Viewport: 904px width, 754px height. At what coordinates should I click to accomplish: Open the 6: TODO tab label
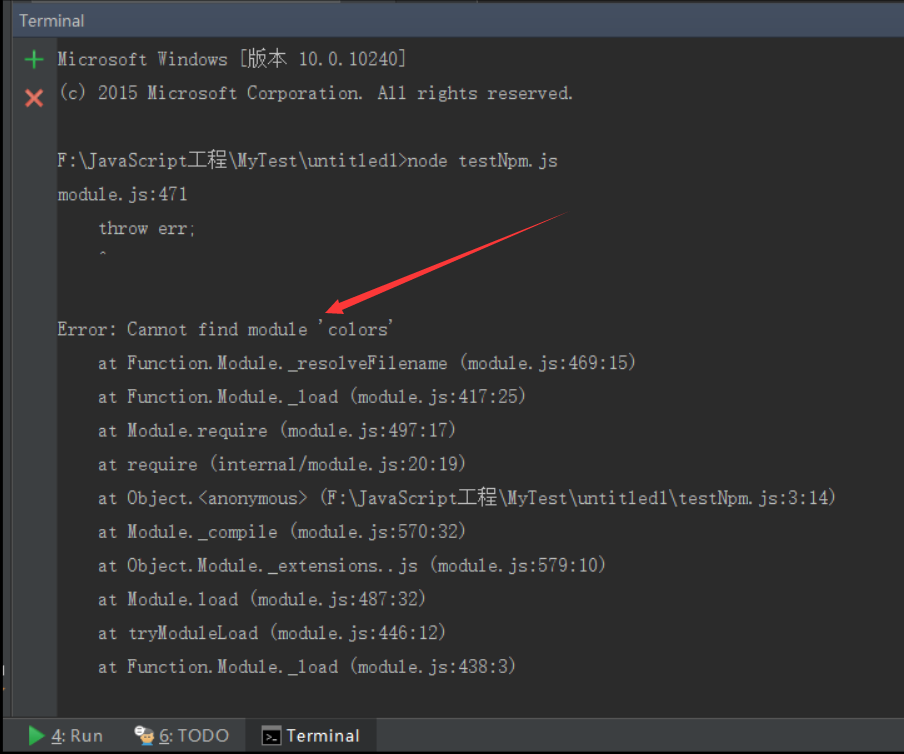[194, 736]
